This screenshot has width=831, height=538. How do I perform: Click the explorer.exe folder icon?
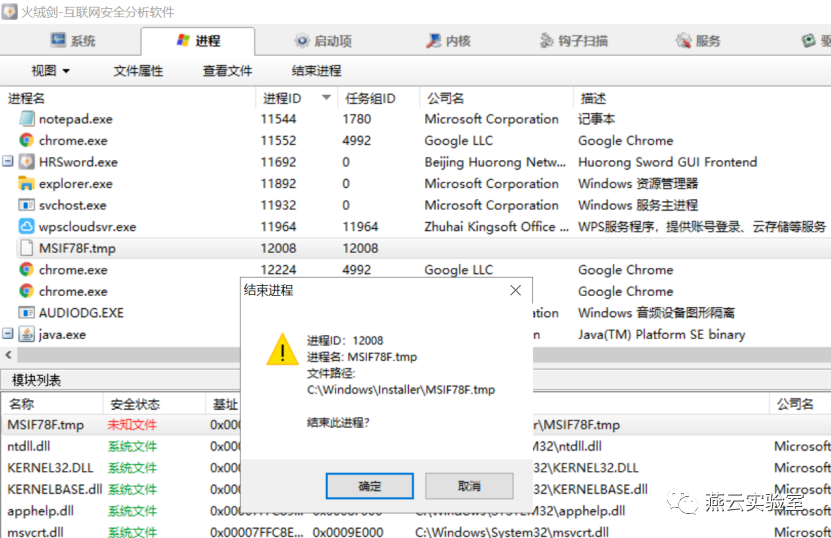click(x=26, y=183)
